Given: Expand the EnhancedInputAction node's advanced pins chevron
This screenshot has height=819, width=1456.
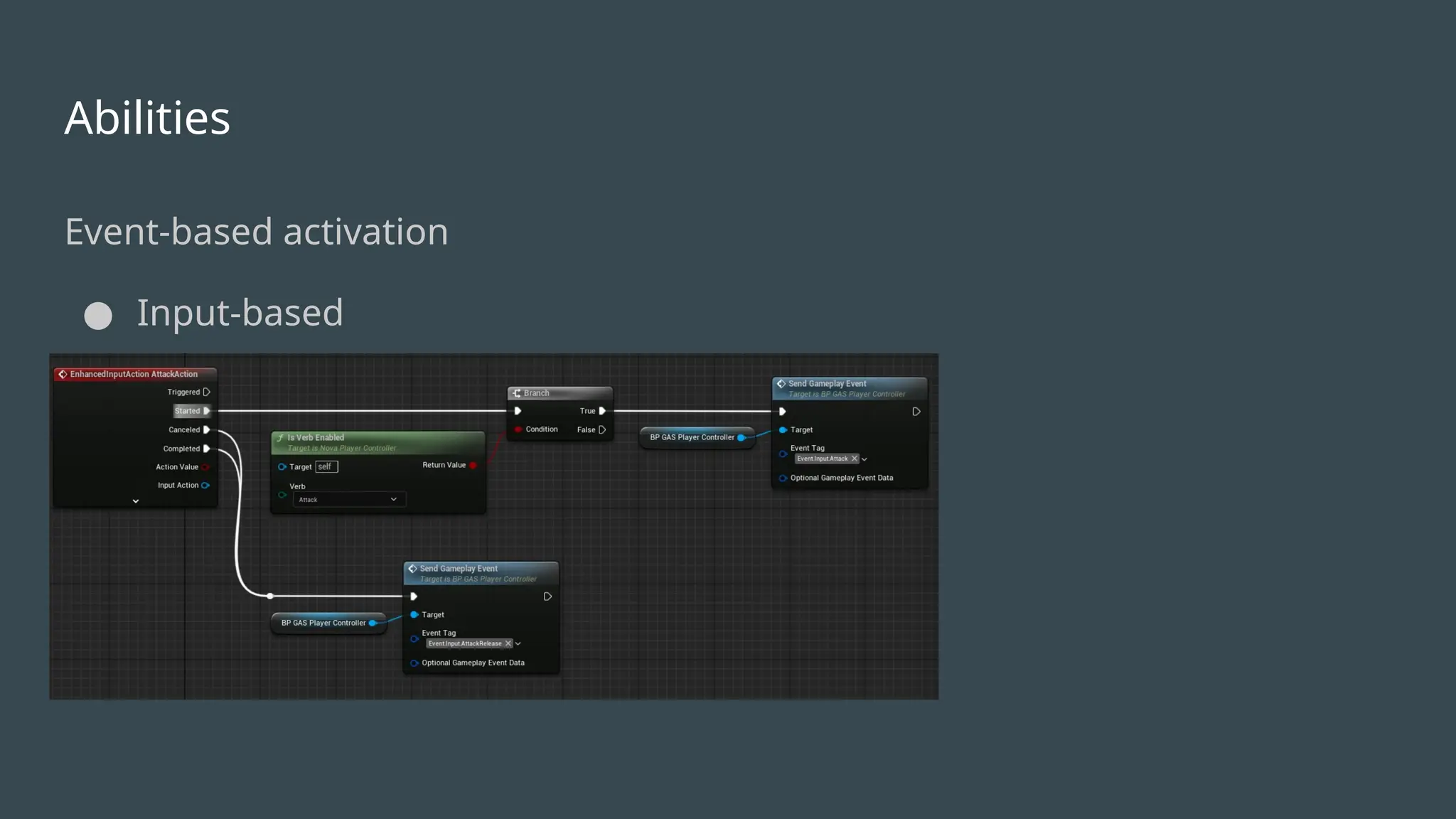Looking at the screenshot, I should pyautogui.click(x=136, y=501).
